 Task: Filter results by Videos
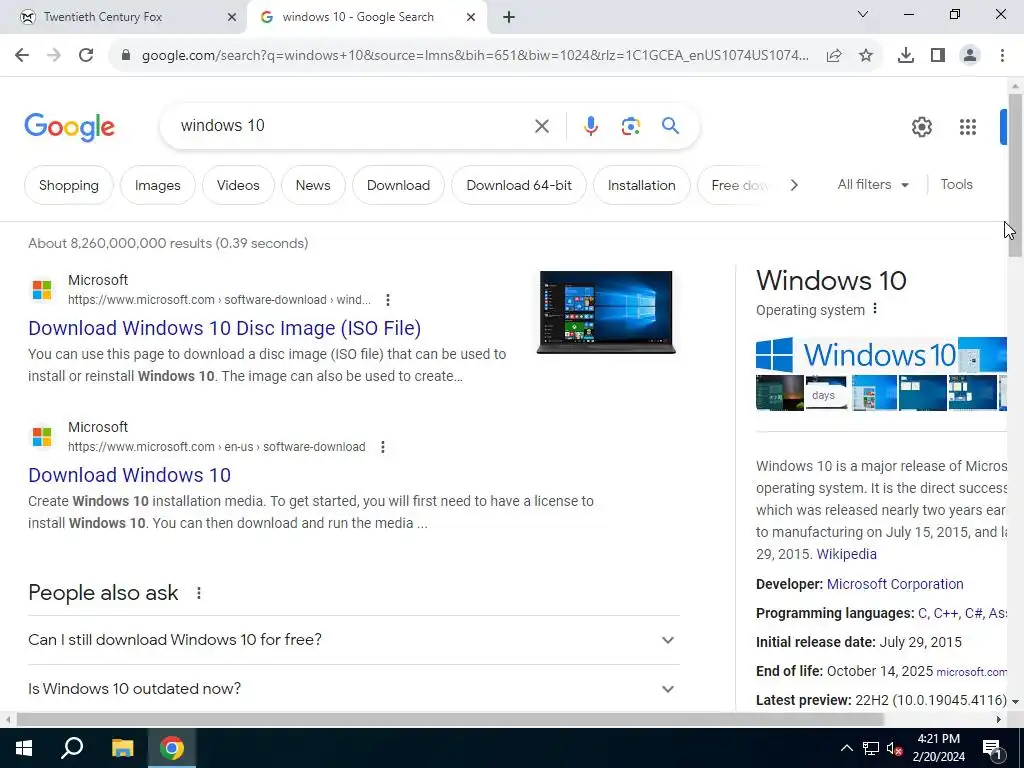pyautogui.click(x=238, y=185)
